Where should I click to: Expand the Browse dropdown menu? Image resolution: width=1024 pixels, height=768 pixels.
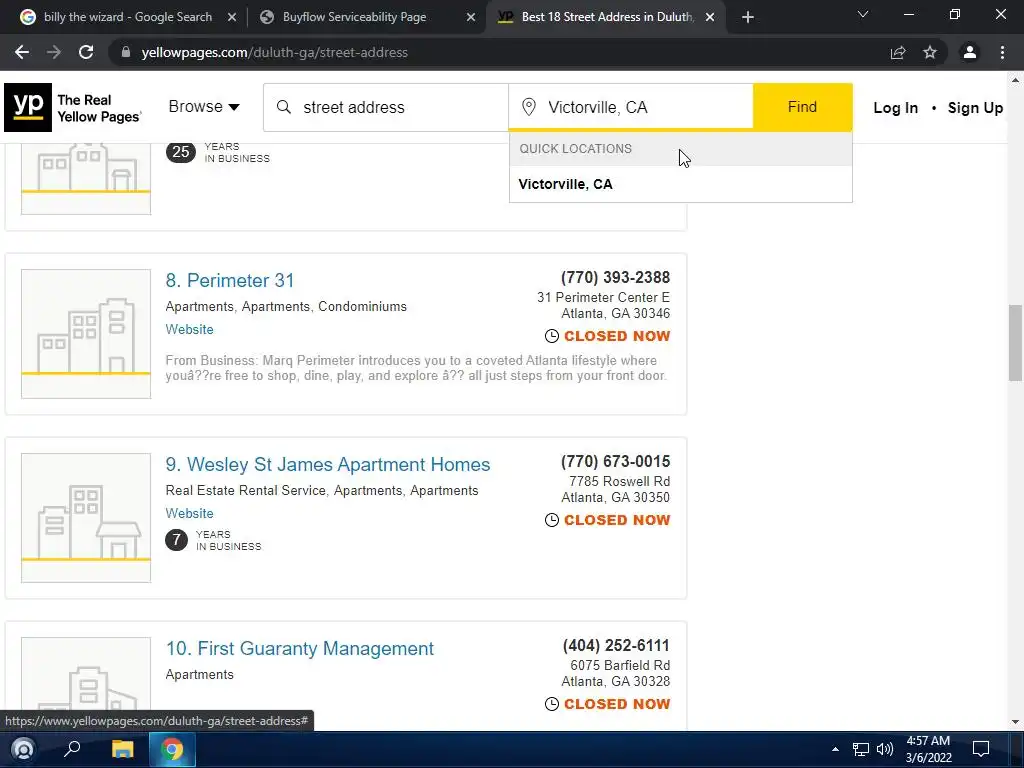(x=204, y=106)
